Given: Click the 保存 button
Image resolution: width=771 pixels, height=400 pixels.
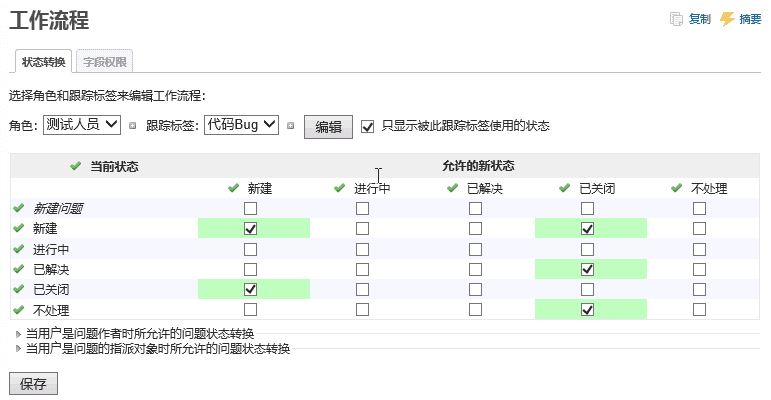Looking at the screenshot, I should (33, 384).
